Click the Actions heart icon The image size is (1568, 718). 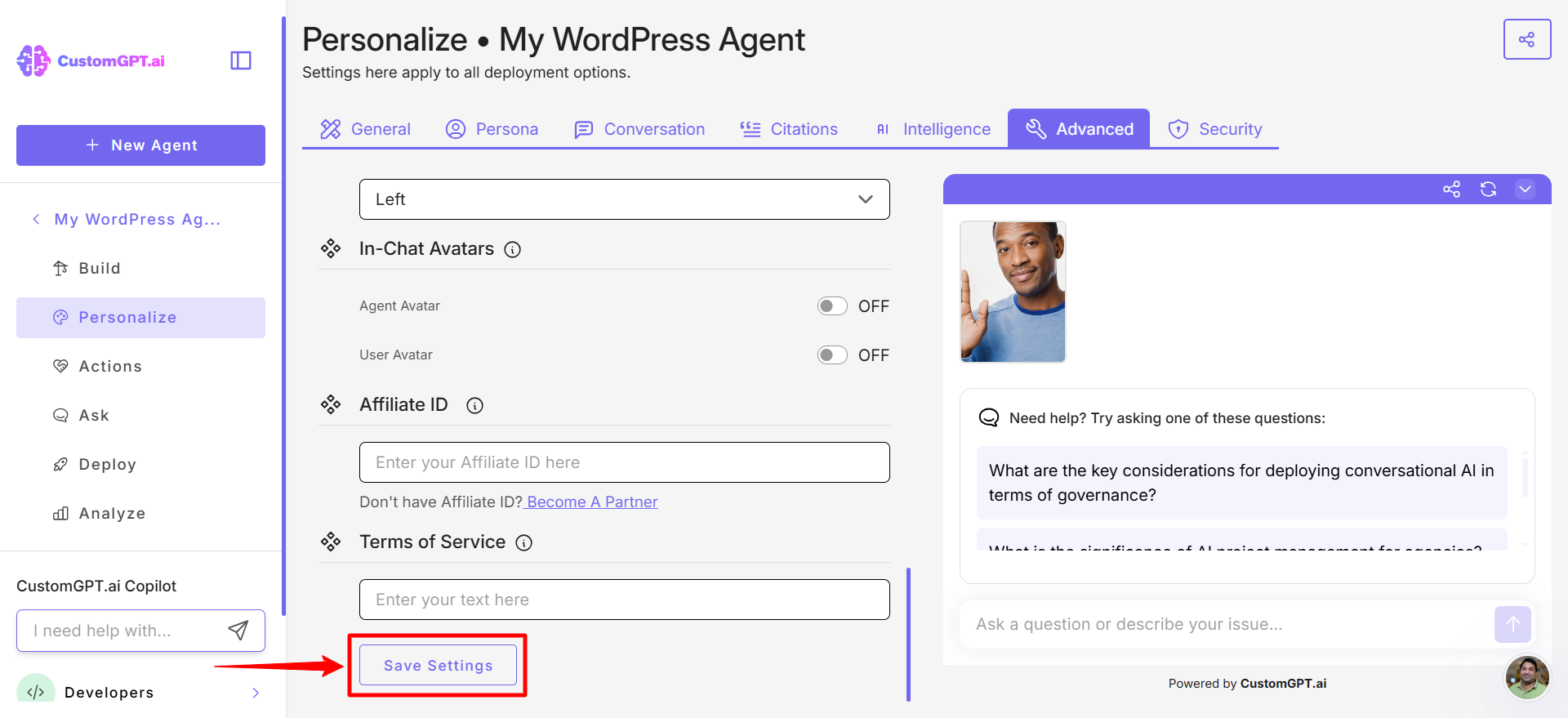60,367
